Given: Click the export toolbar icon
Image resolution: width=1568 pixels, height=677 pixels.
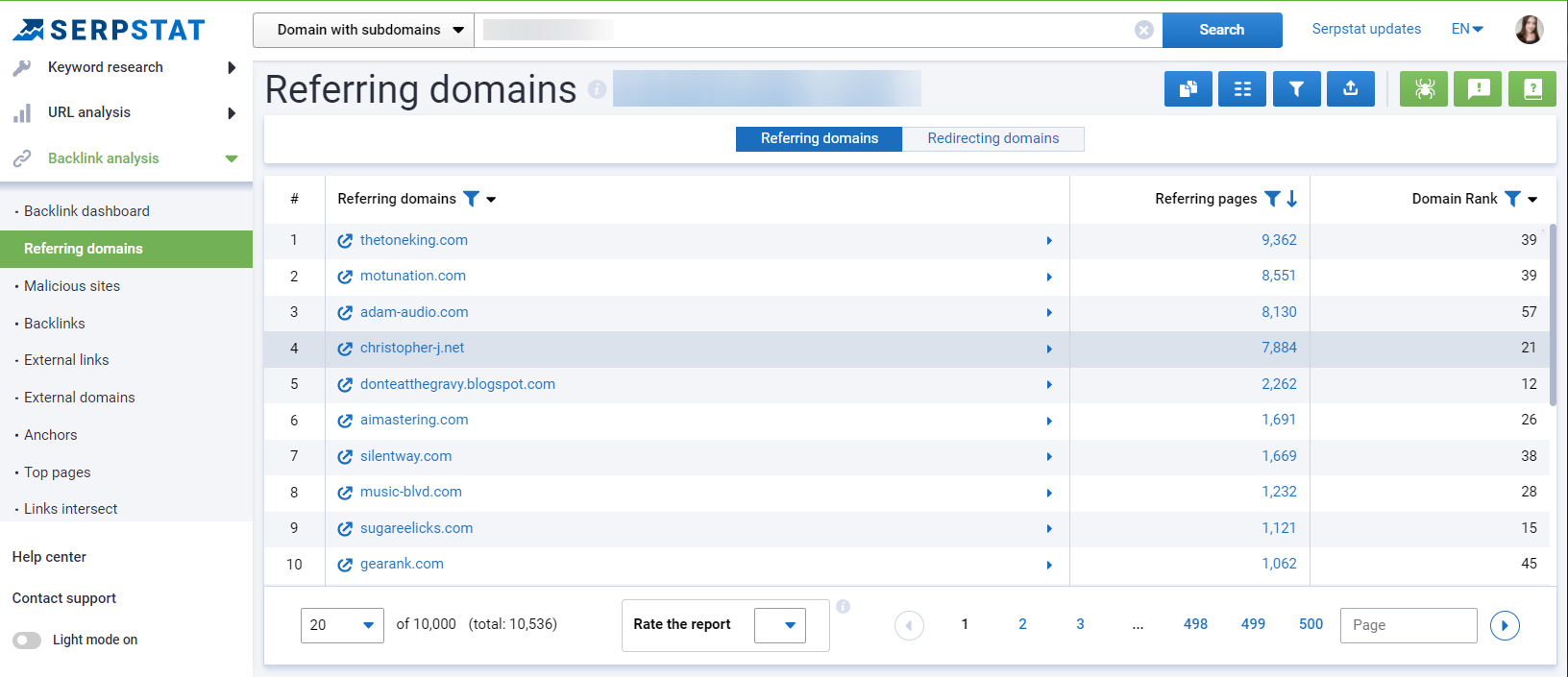Looking at the screenshot, I should [x=1350, y=88].
